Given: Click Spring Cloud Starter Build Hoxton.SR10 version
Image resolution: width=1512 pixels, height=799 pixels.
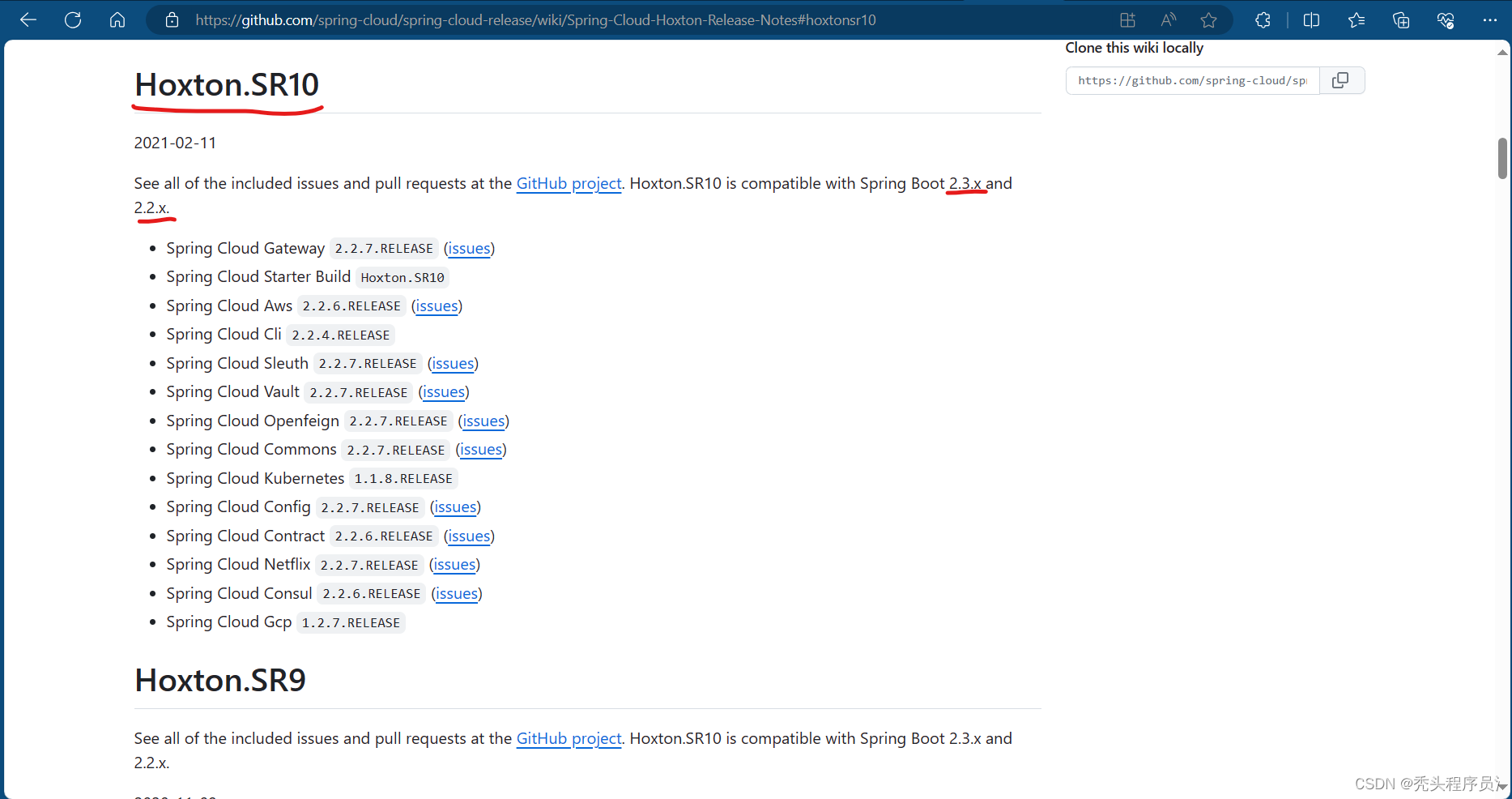Looking at the screenshot, I should coord(402,278).
